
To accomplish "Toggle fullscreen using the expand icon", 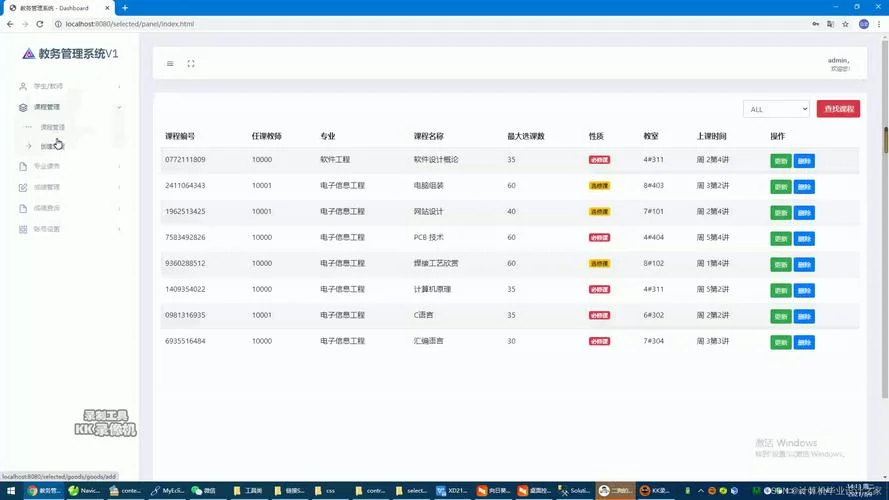I will pos(191,63).
